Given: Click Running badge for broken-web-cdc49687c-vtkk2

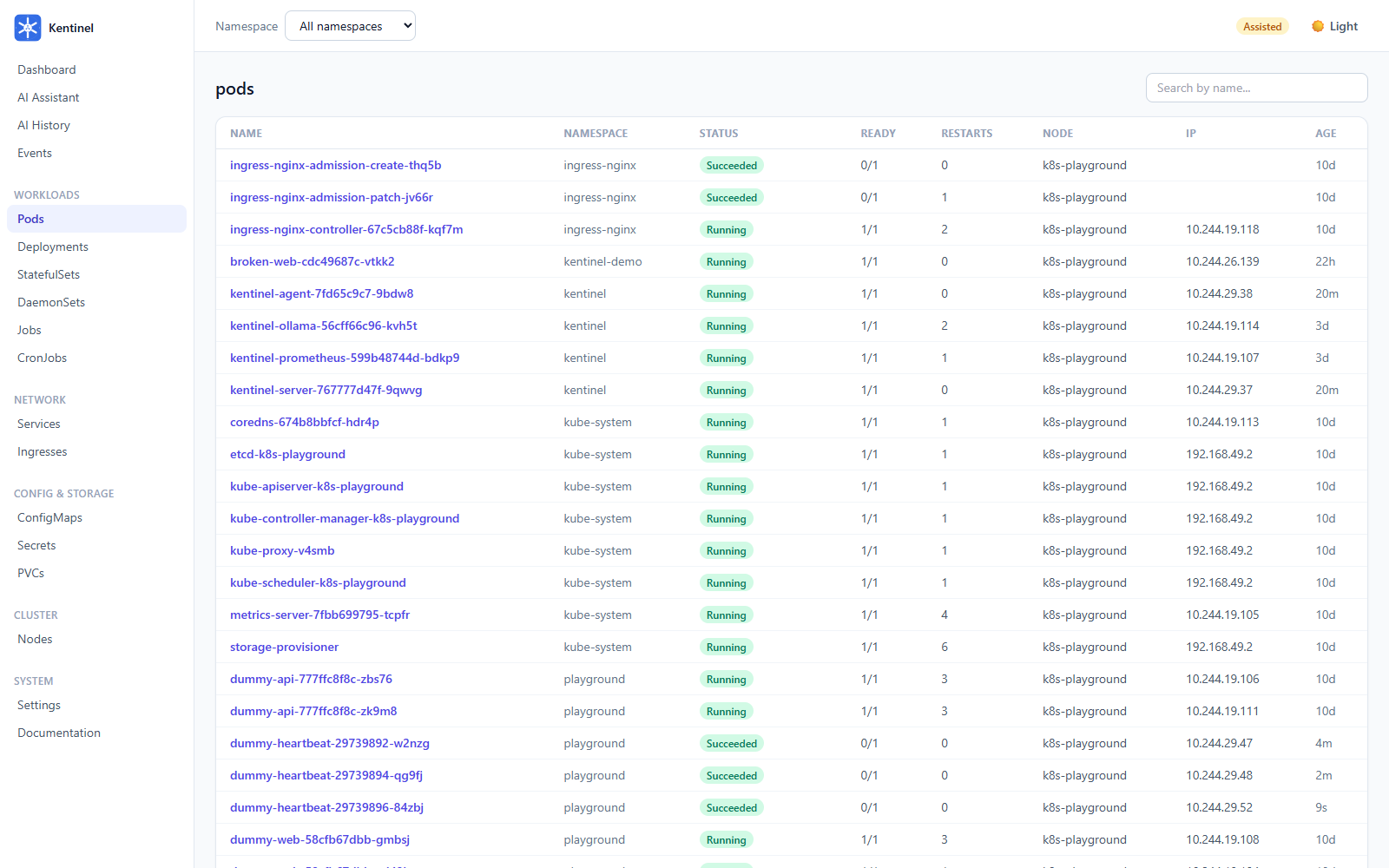Looking at the screenshot, I should [x=727, y=261].
